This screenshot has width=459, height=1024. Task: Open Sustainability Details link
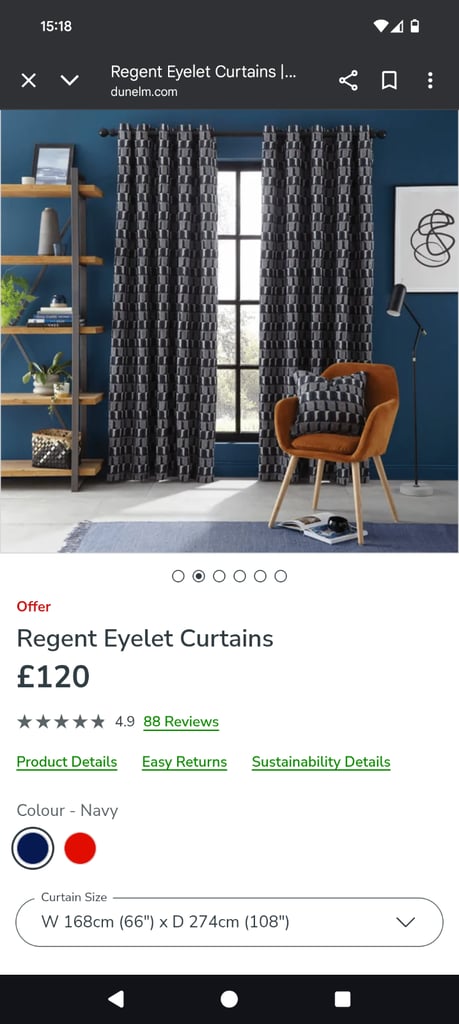pos(321,762)
